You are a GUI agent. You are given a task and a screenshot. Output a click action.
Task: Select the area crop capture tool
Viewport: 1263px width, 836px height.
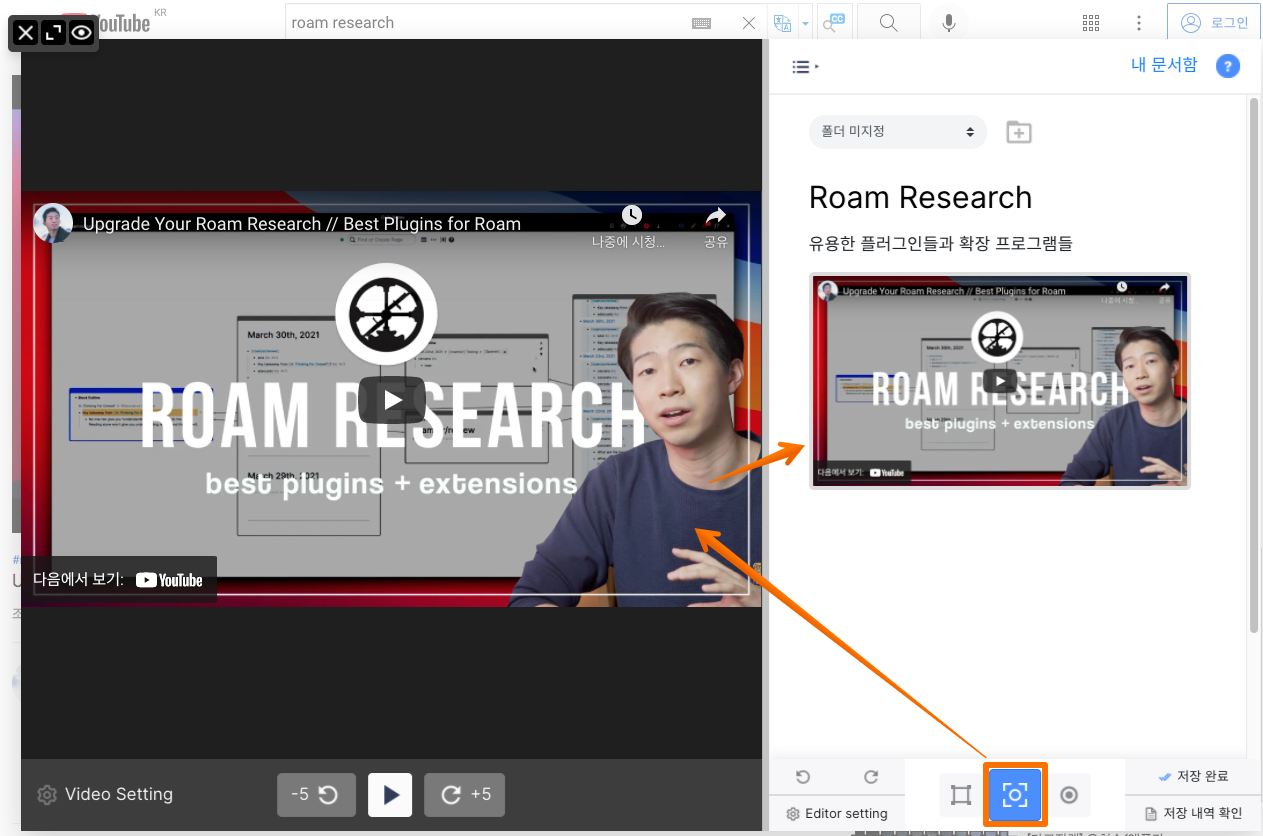tap(961, 795)
